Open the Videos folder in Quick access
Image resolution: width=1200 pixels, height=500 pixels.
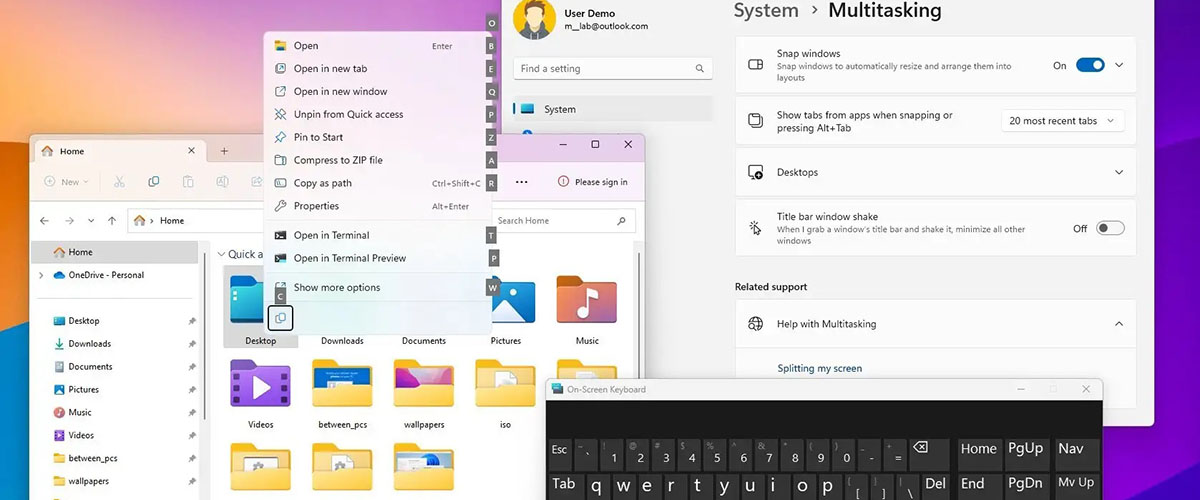[x=260, y=384]
